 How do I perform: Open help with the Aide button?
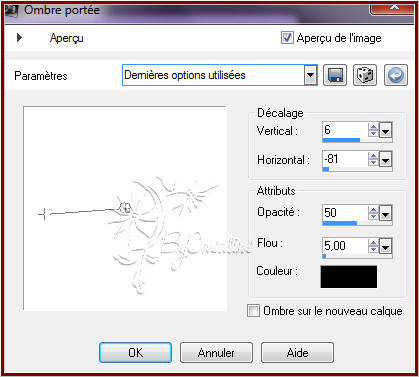click(x=297, y=352)
